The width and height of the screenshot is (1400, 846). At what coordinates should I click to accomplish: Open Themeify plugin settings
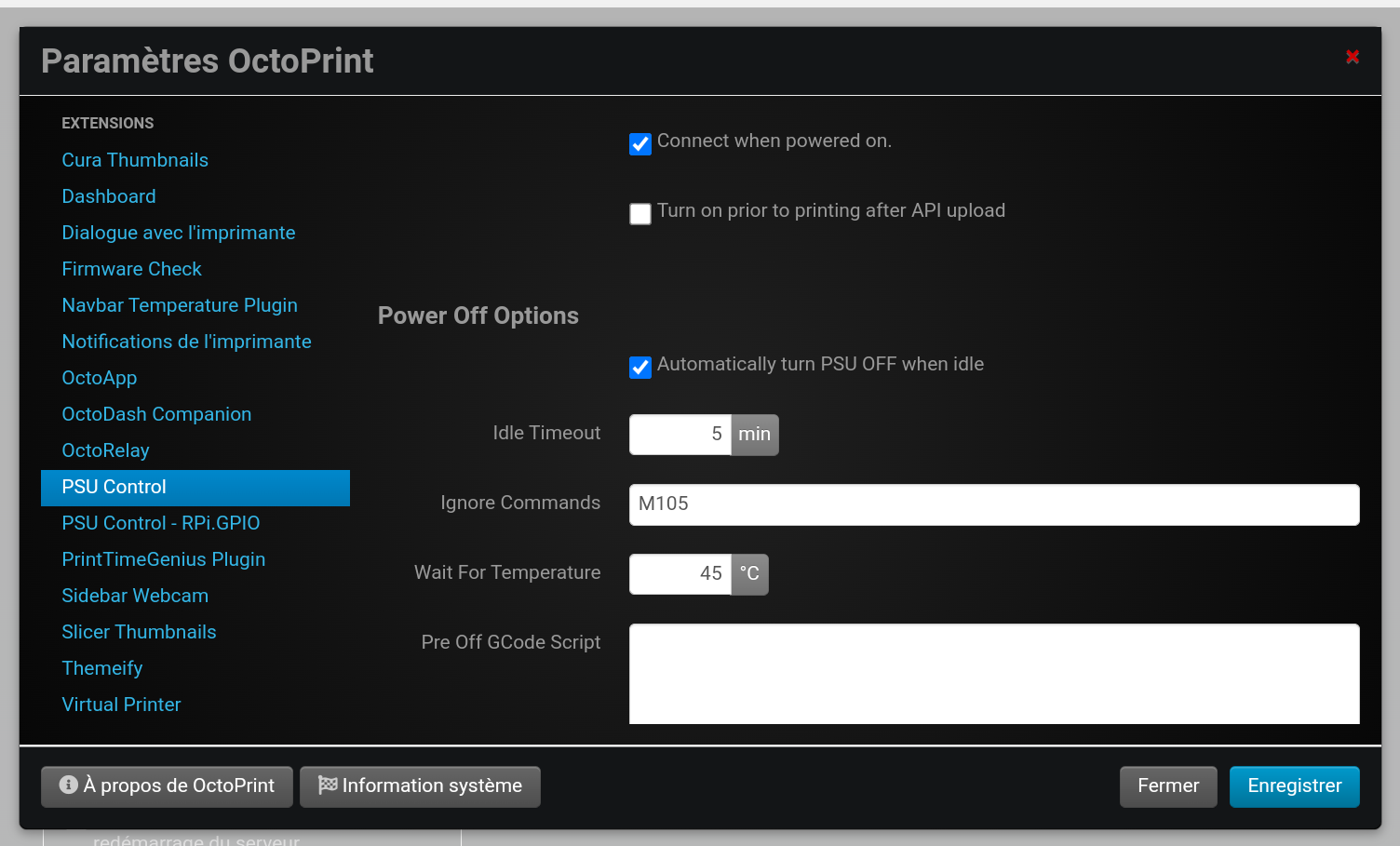click(x=101, y=668)
